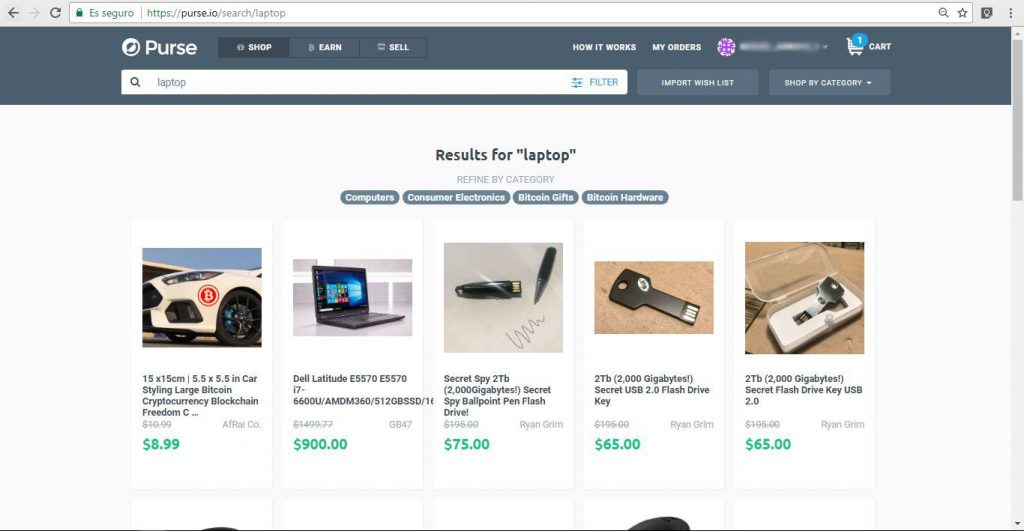Open Chrome's three-dot menu

tap(1010, 12)
